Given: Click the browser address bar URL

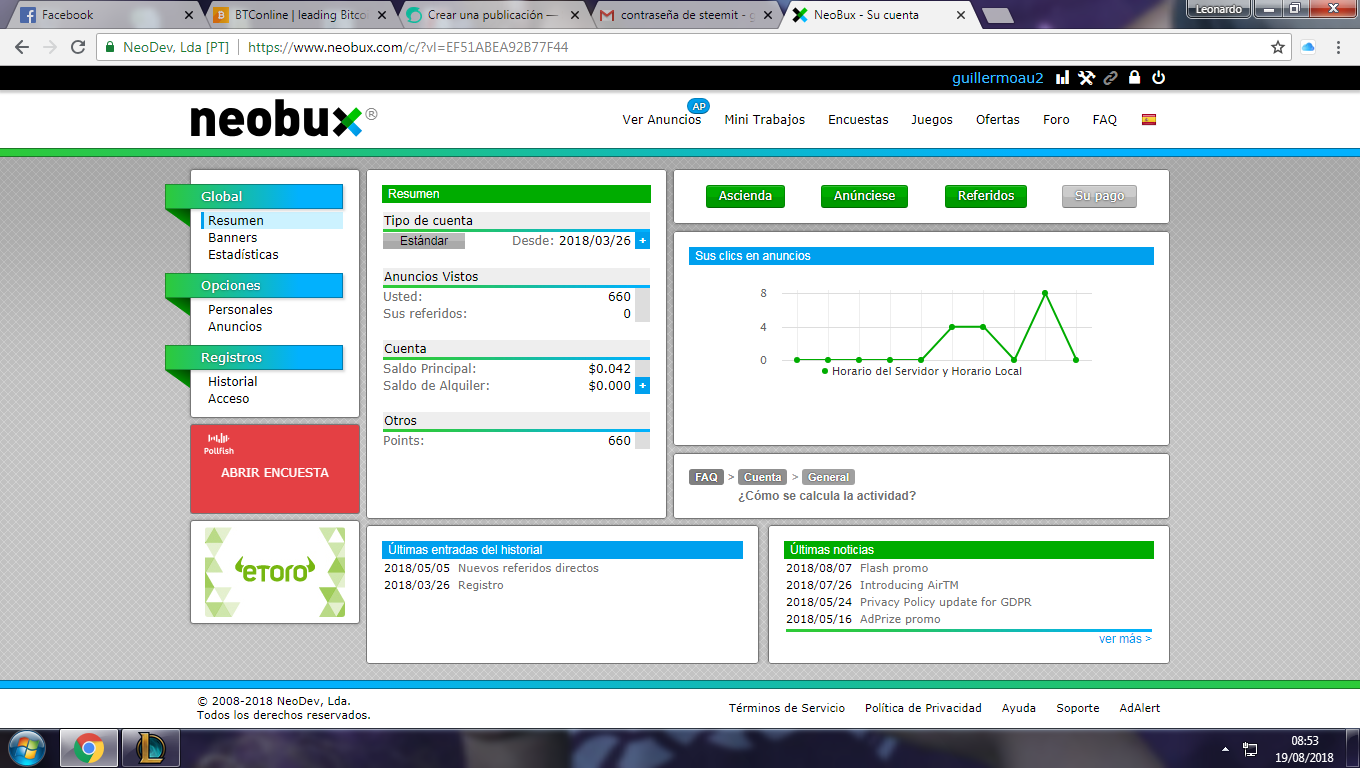Looking at the screenshot, I should [x=408, y=47].
